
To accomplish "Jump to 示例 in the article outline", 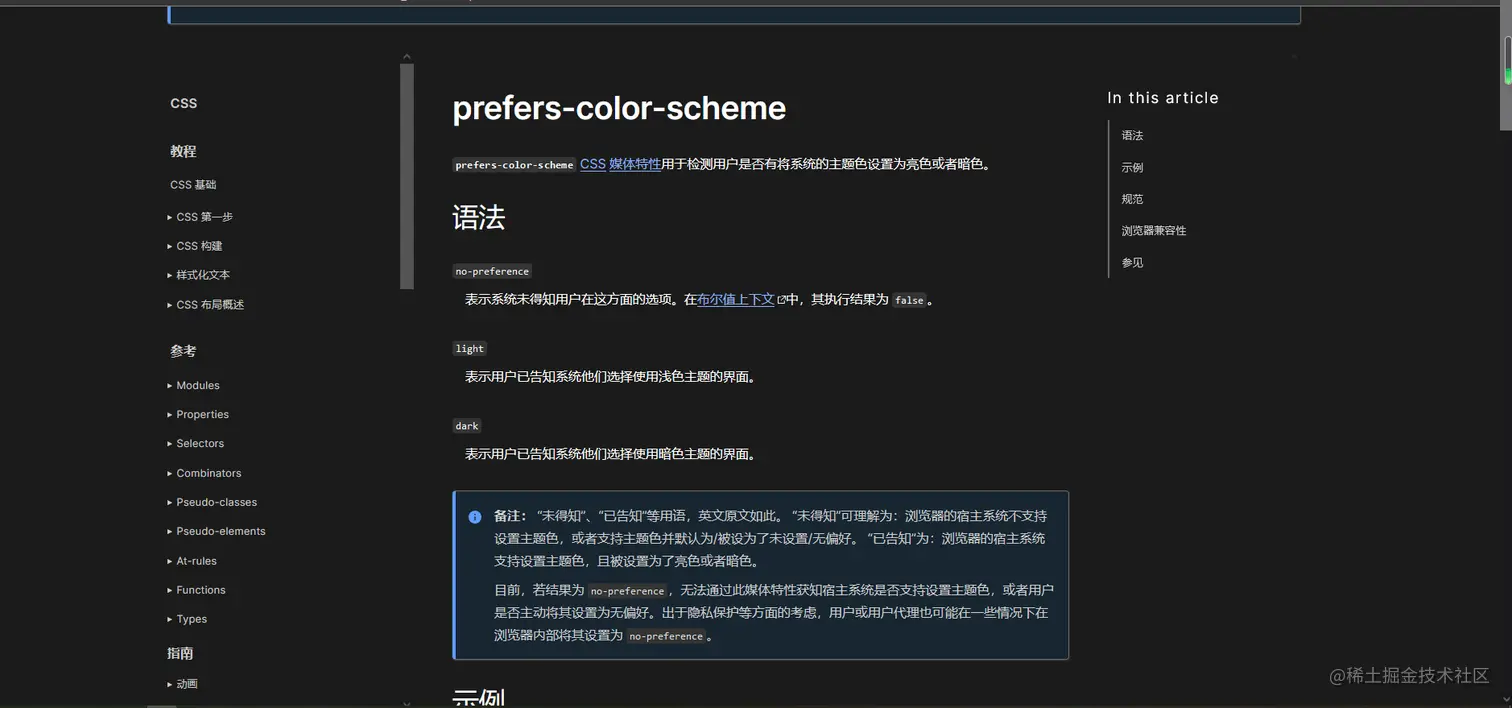I will click(x=1132, y=168).
